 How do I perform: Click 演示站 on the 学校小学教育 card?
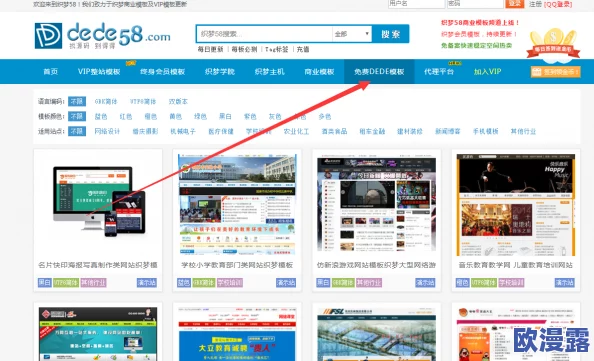point(286,283)
